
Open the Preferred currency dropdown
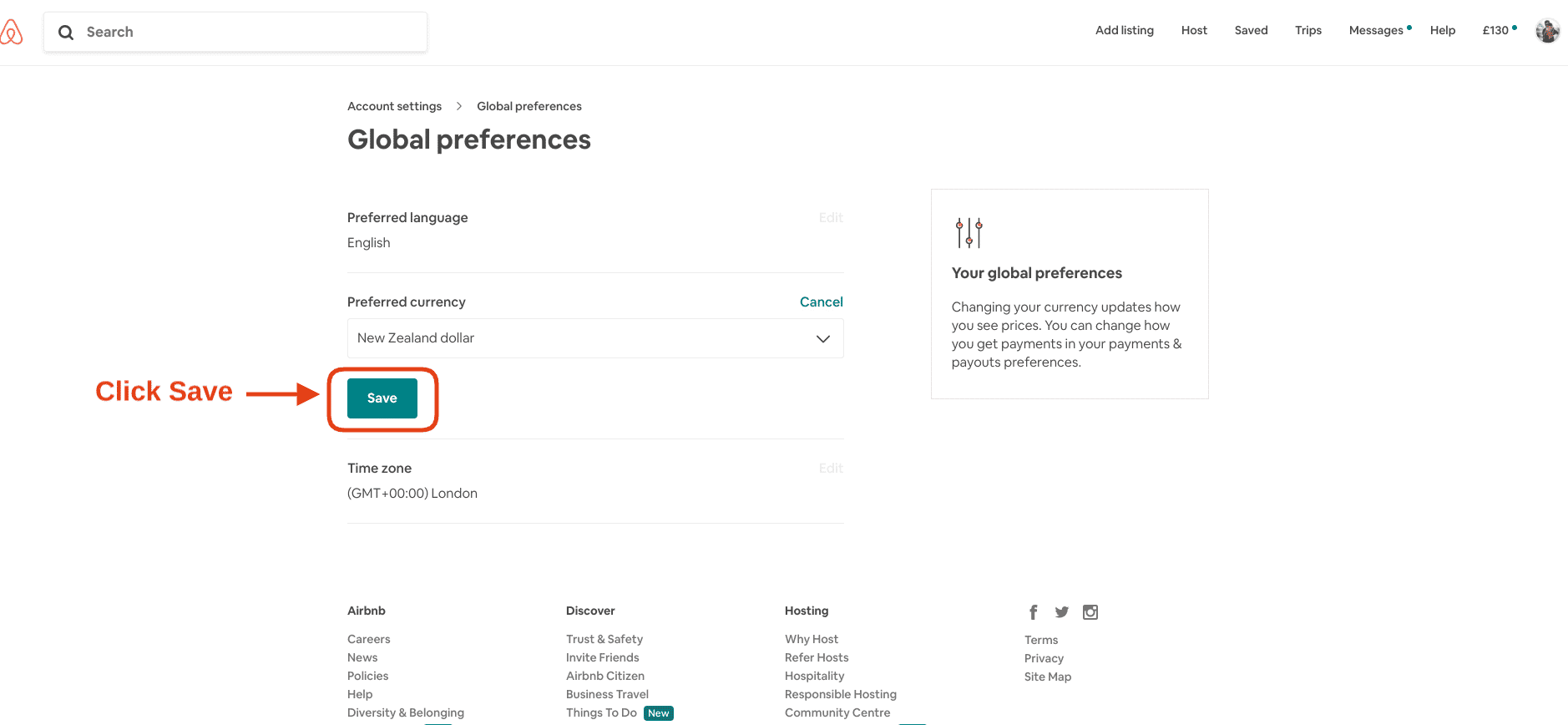pyautogui.click(x=594, y=338)
